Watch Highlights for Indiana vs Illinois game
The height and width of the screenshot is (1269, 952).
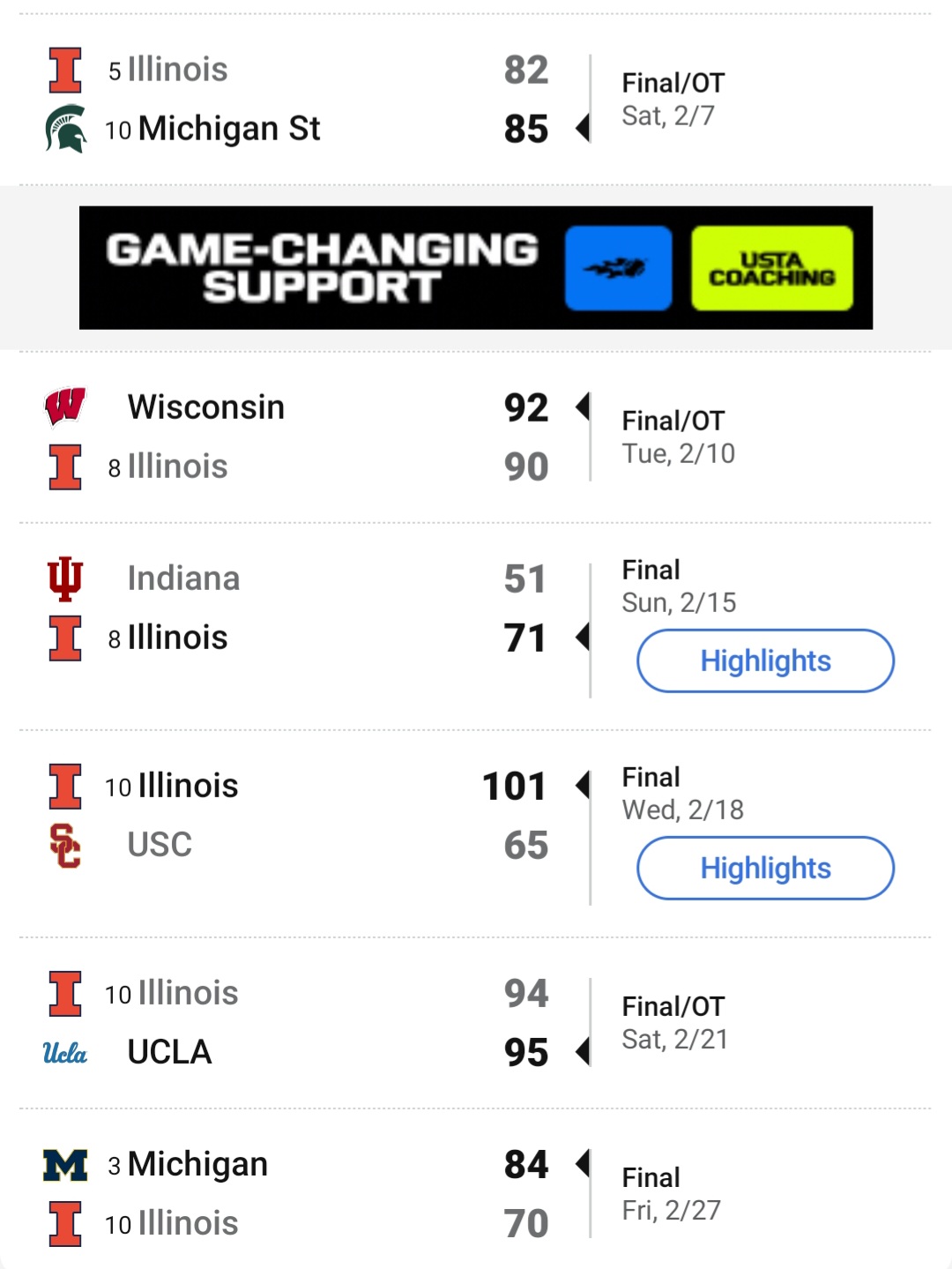point(765,661)
